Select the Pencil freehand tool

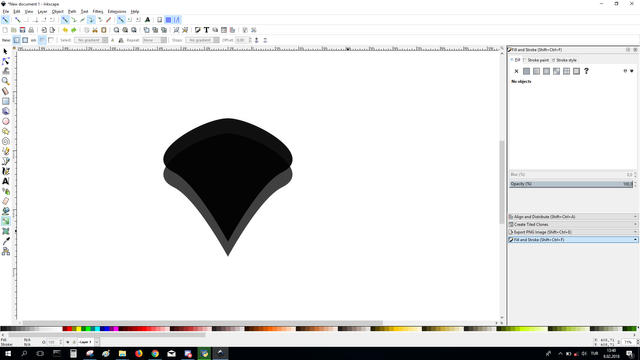(x=5, y=151)
